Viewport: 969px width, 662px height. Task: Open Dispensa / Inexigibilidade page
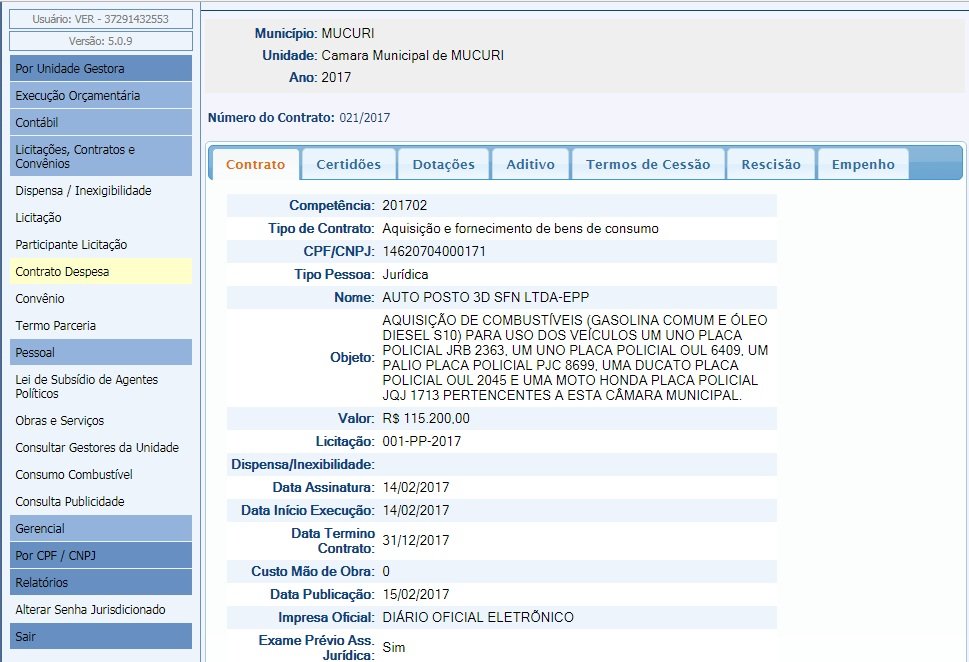point(83,190)
